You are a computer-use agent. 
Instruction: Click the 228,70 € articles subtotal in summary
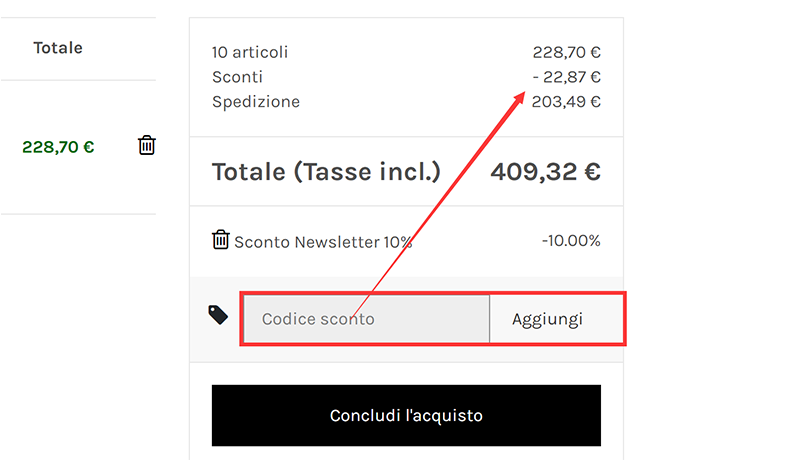[566, 53]
